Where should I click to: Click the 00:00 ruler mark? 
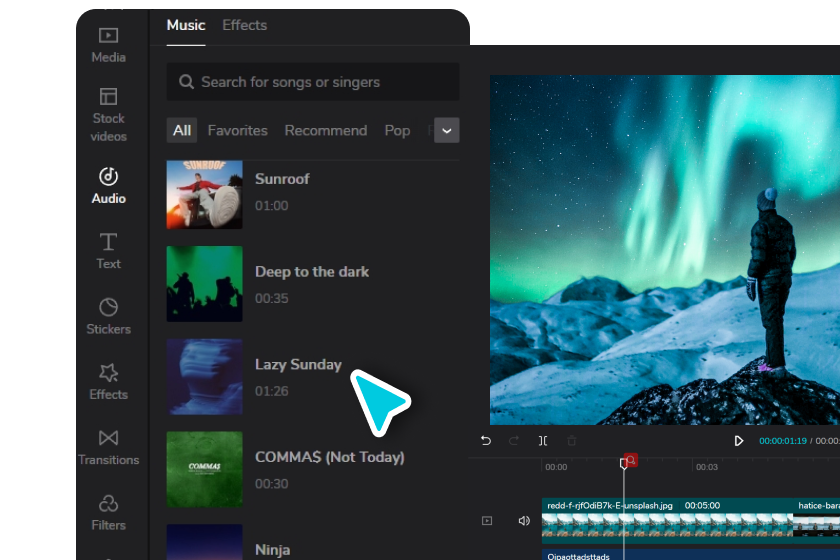point(556,467)
